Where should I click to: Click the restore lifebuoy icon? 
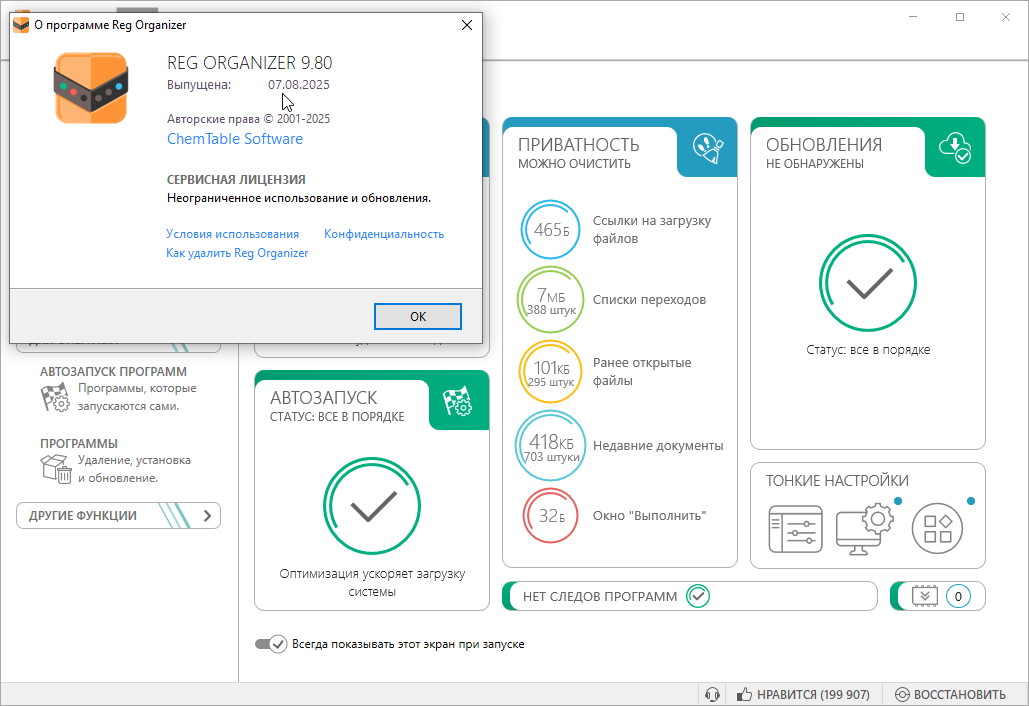click(902, 695)
